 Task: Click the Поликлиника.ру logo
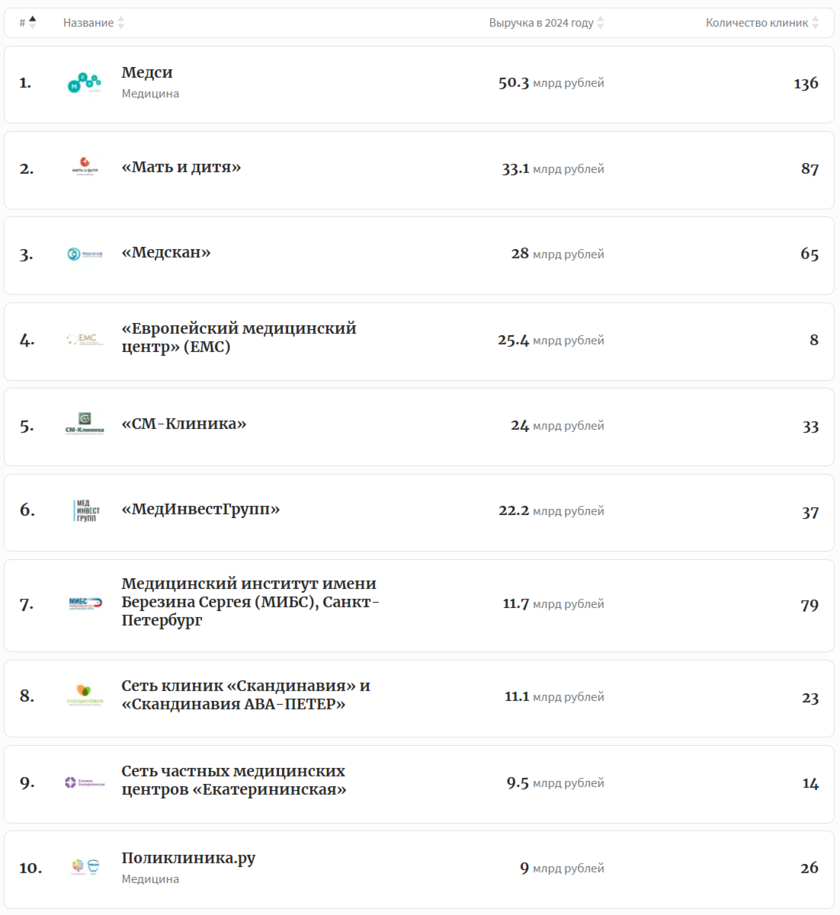point(85,867)
